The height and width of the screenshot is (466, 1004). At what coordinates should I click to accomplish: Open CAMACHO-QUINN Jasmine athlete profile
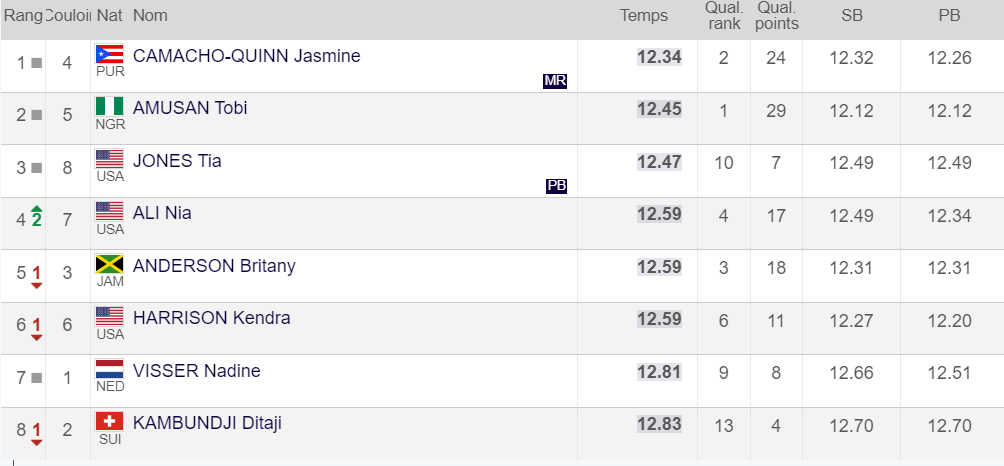tap(246, 56)
